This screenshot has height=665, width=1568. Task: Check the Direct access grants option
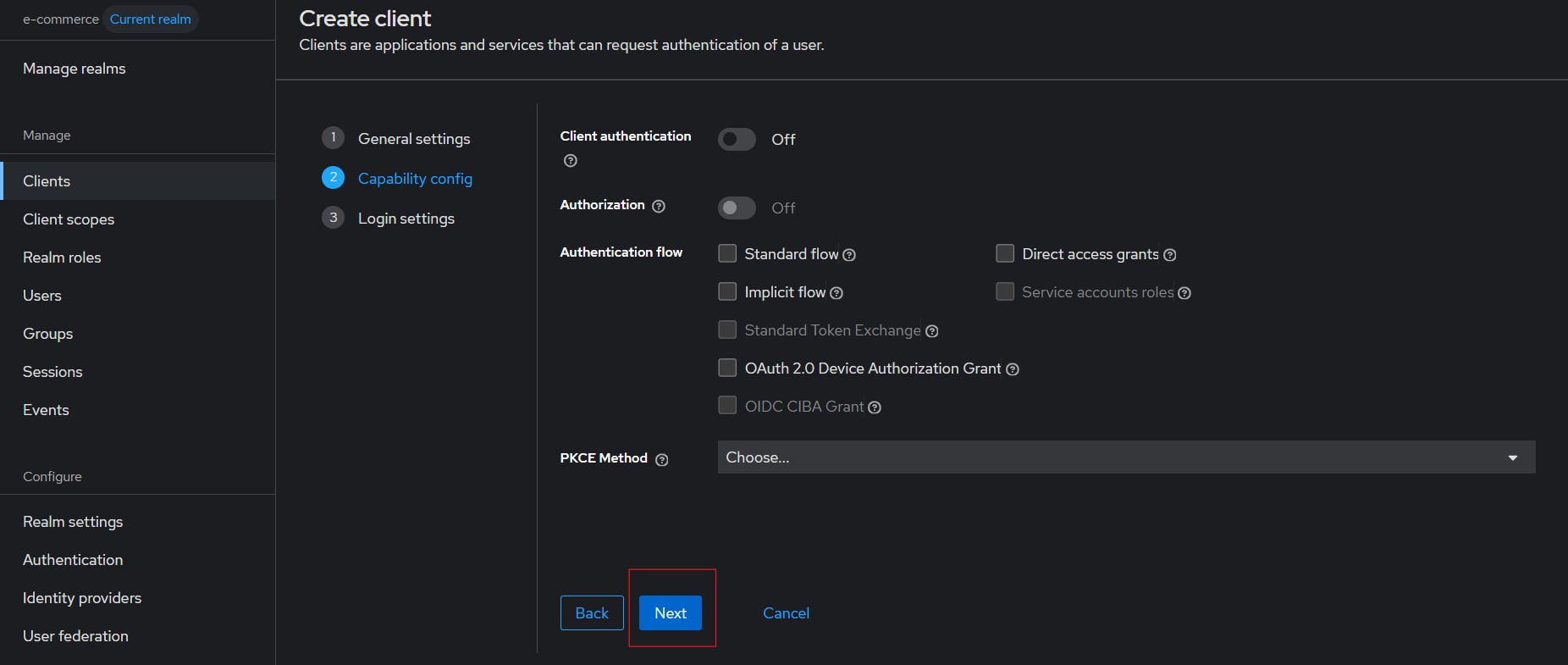[1005, 254]
